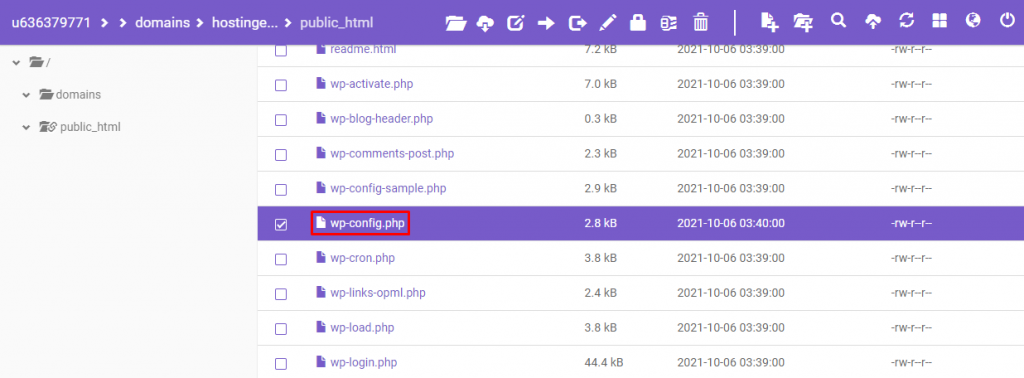Tick the checkbox for wp-login.php

click(x=281, y=364)
